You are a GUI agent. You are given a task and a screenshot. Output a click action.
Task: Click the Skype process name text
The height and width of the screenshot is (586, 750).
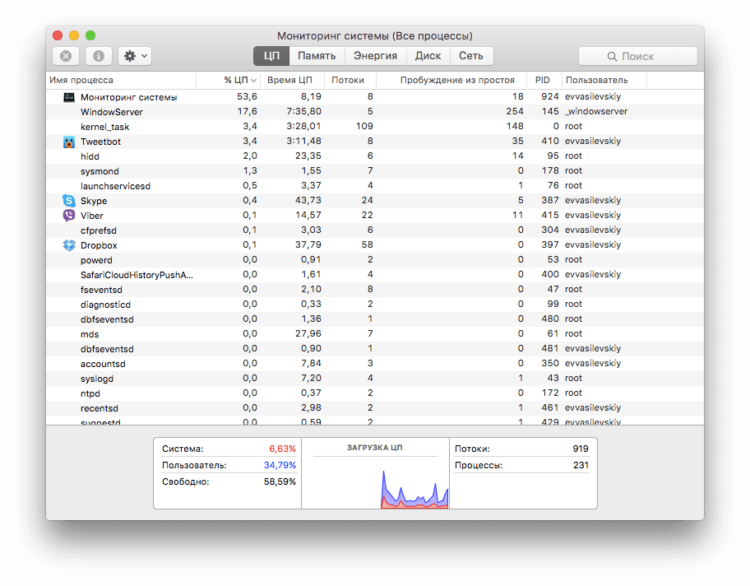coord(94,201)
